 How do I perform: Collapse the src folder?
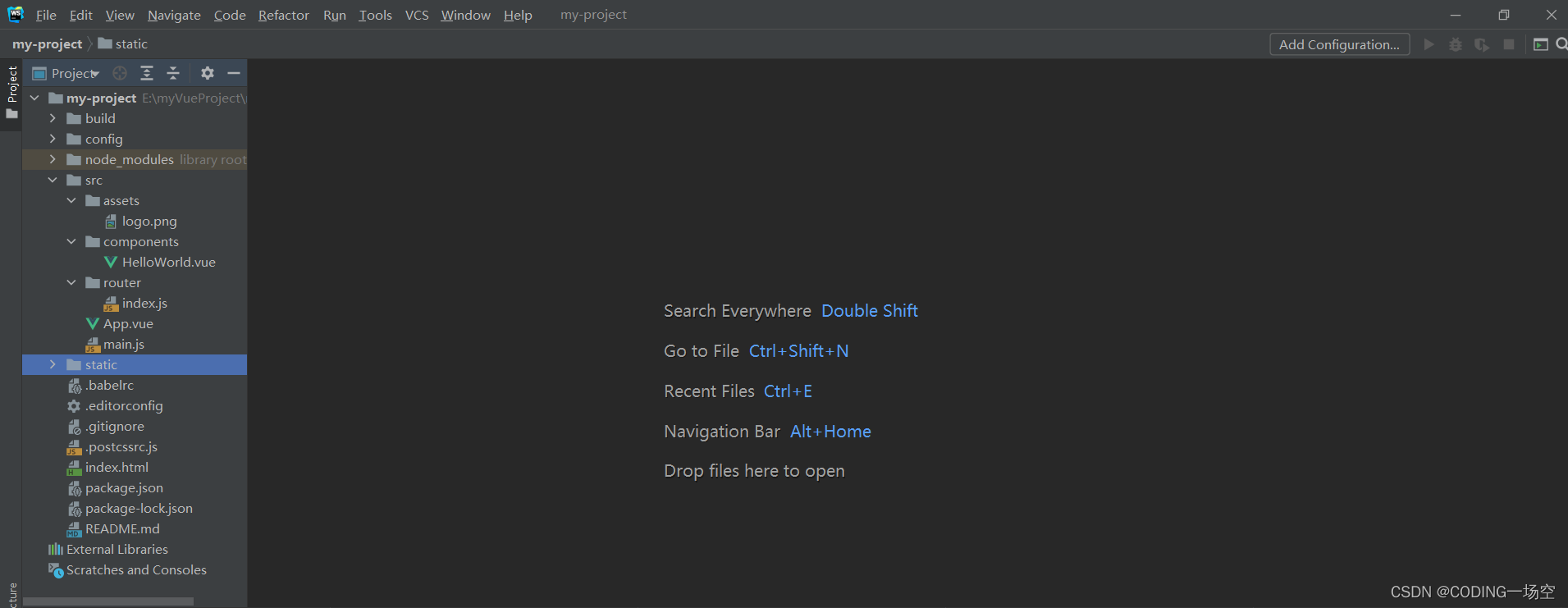(53, 180)
